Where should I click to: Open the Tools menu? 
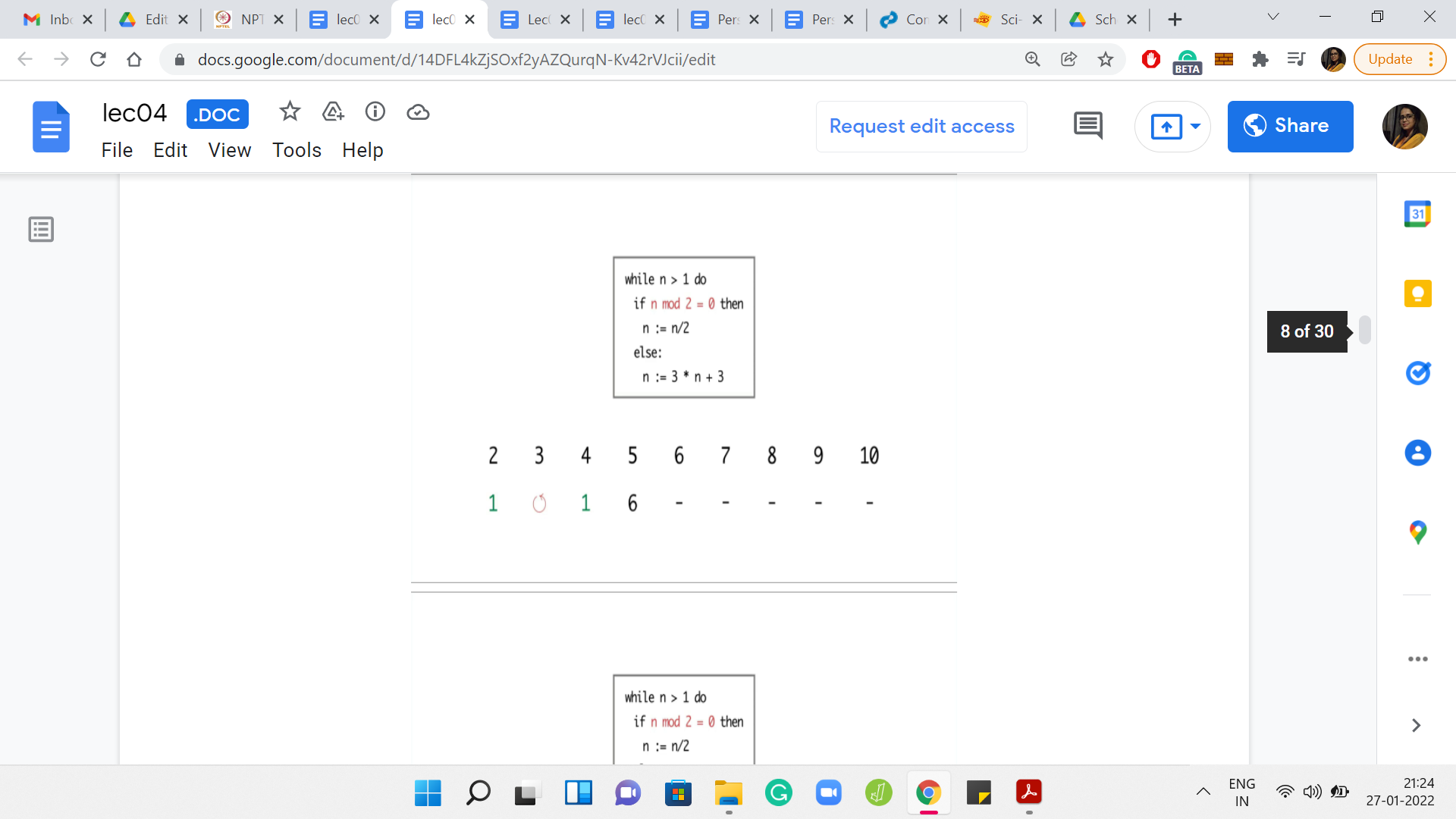(297, 150)
